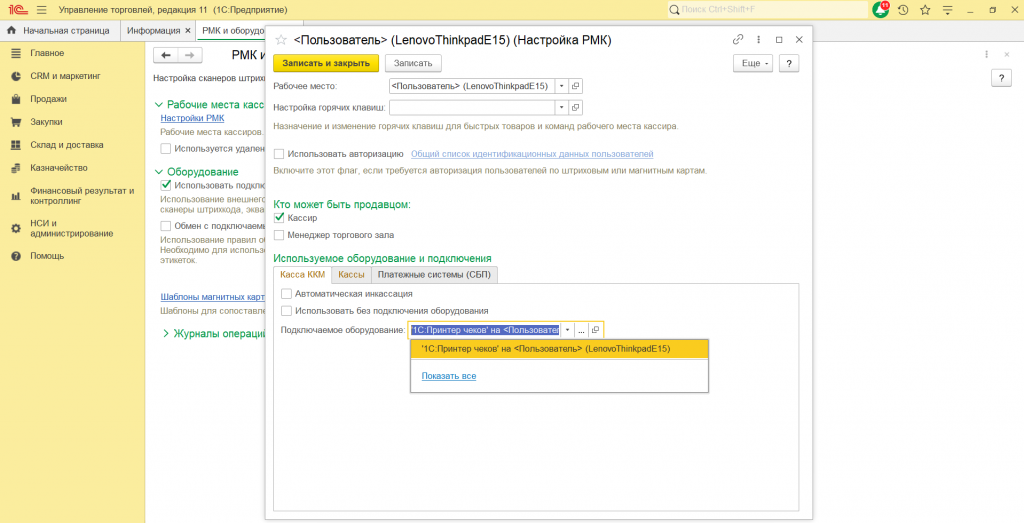Open dialog three-dots options menu

pyautogui.click(x=758, y=39)
